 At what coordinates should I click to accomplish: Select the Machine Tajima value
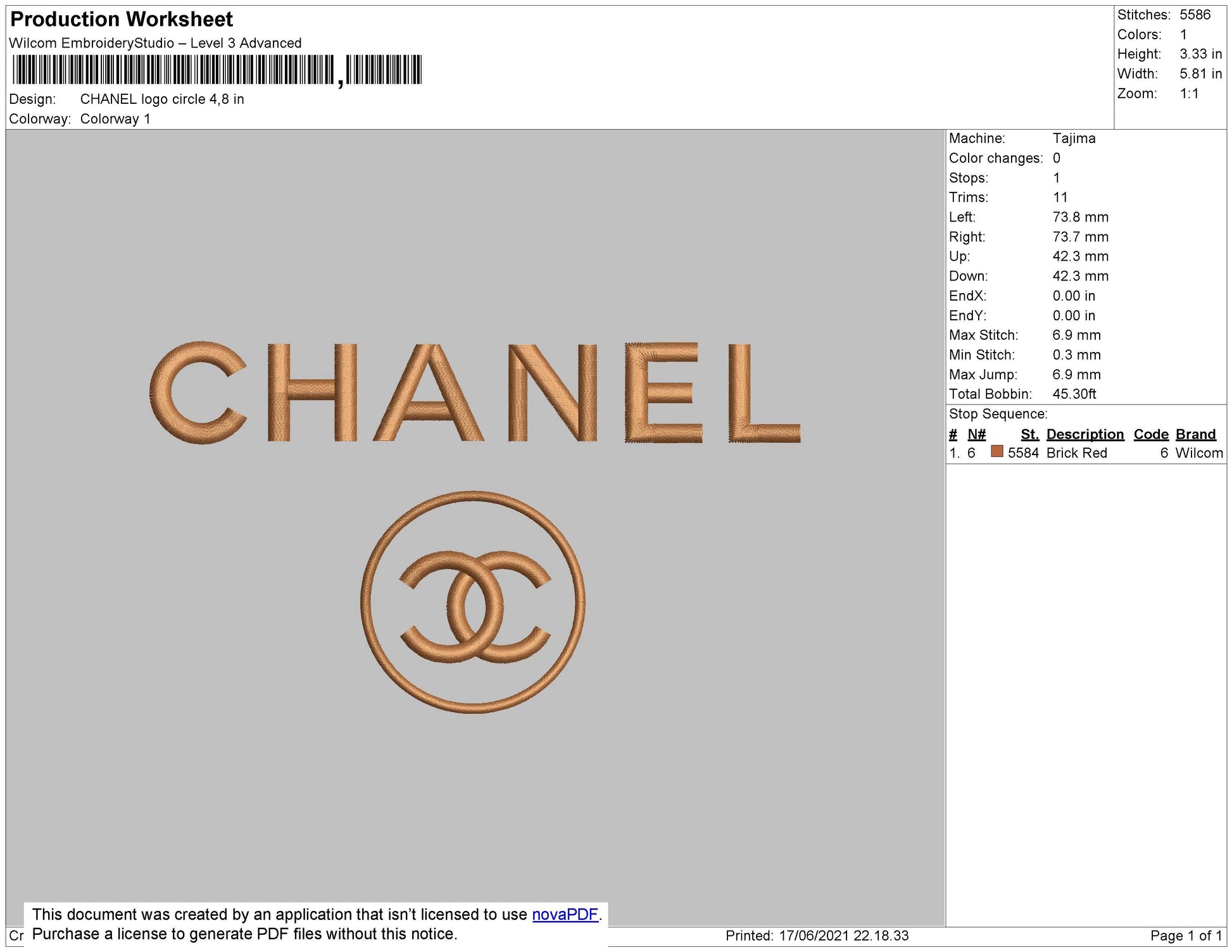click(1076, 139)
